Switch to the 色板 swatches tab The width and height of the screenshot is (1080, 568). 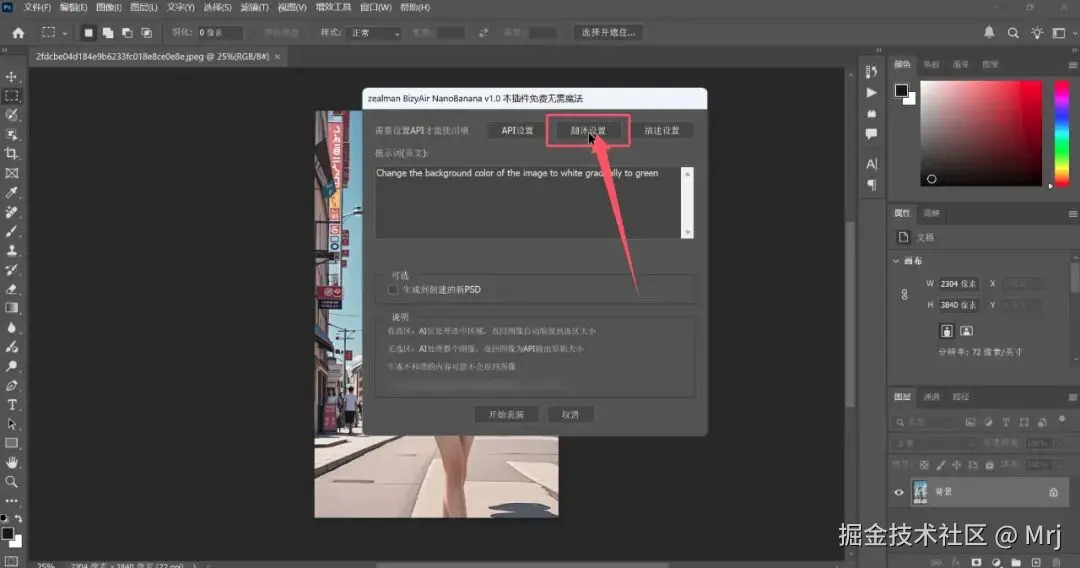click(931, 65)
